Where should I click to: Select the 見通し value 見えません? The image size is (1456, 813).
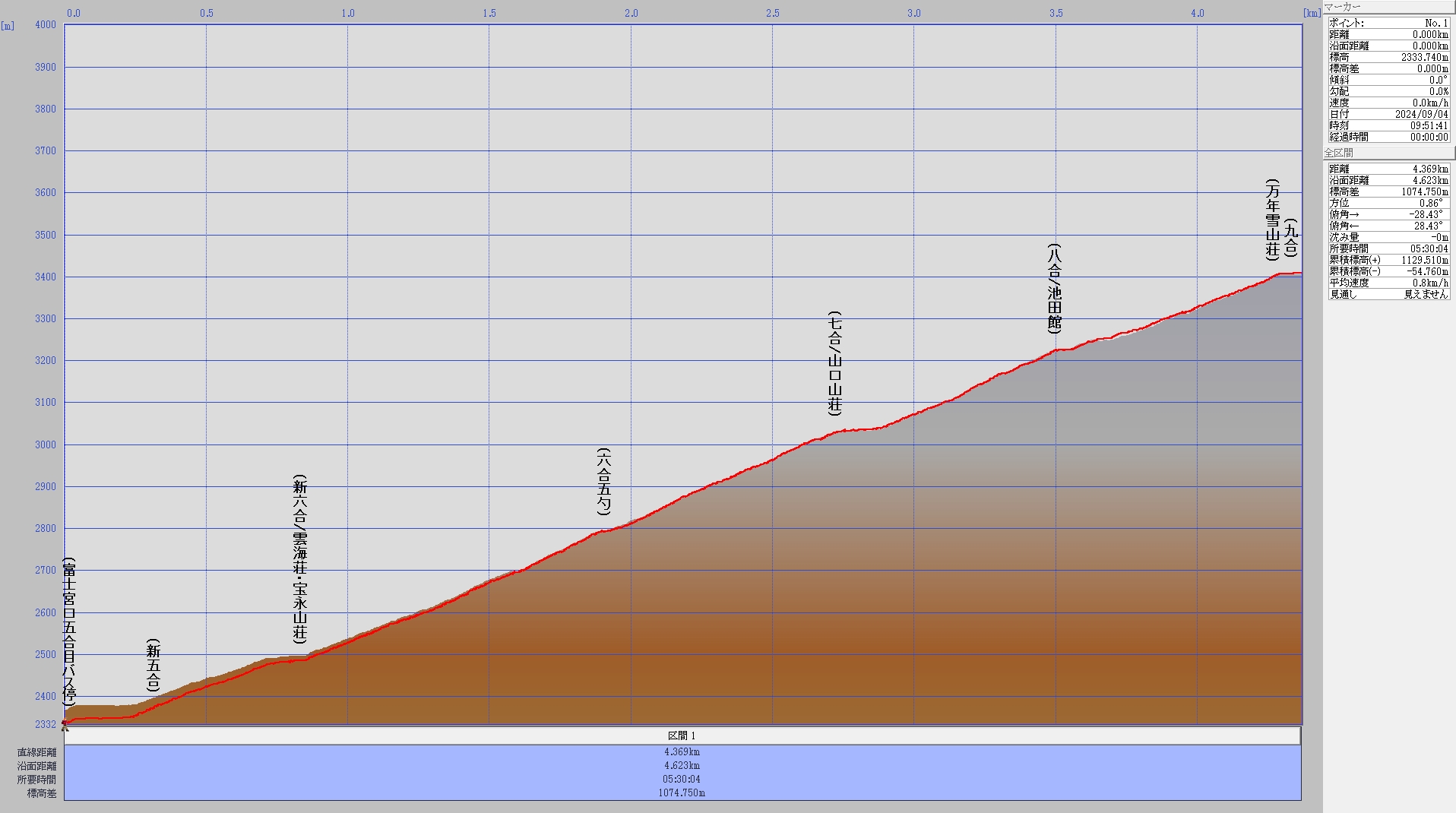[x=1426, y=294]
